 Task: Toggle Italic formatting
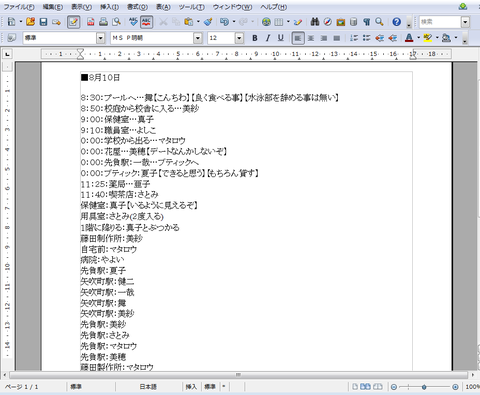268,38
